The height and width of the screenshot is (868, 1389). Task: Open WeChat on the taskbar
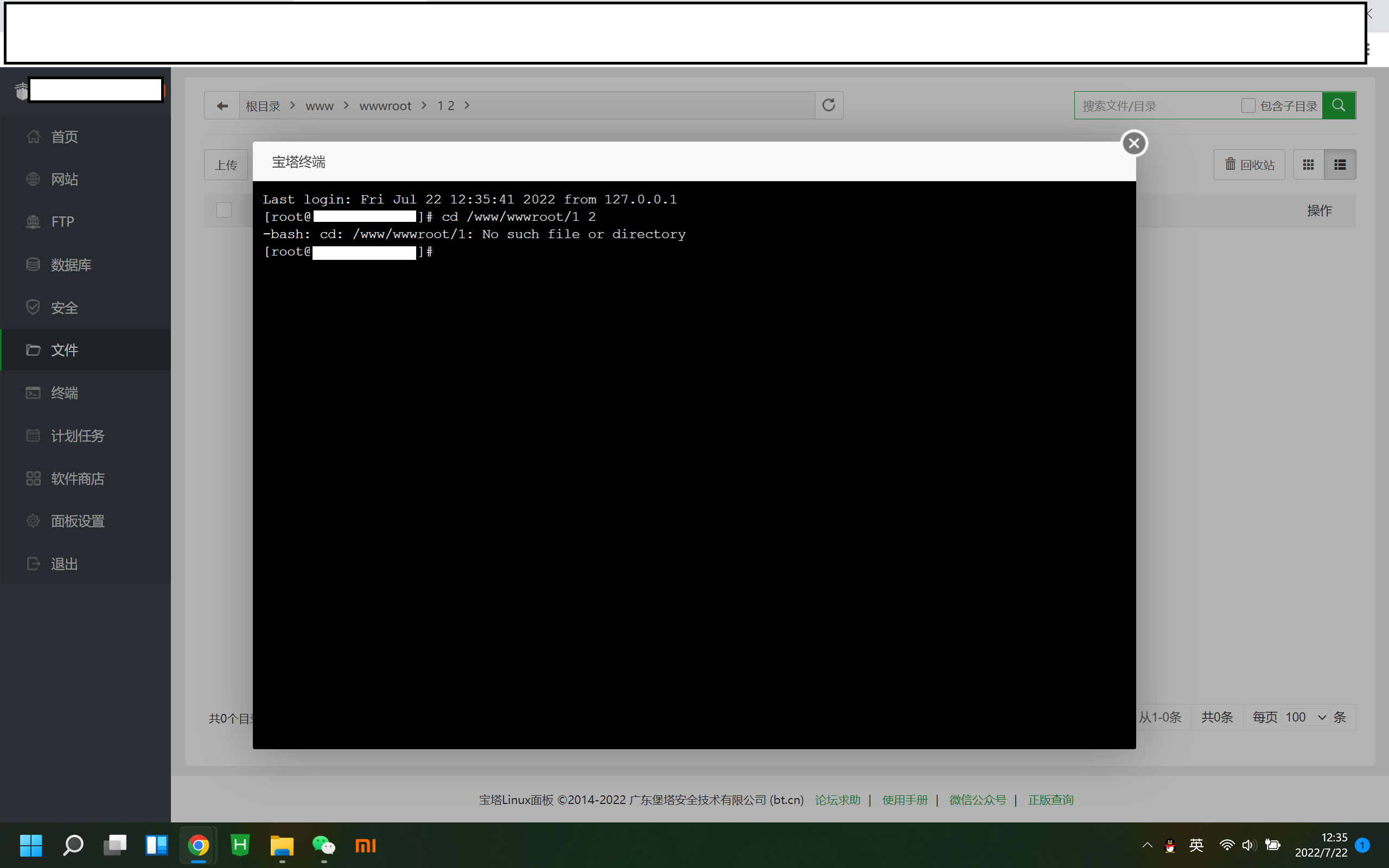pyautogui.click(x=324, y=846)
